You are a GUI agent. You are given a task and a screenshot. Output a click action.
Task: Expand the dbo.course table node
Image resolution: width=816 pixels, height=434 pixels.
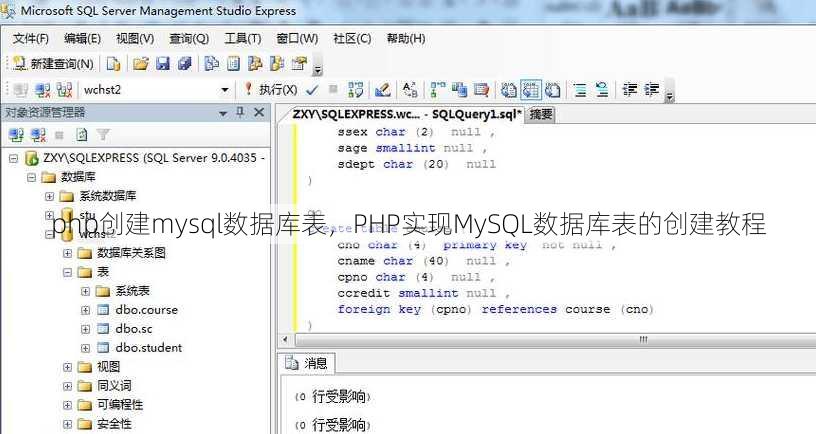pos(86,310)
